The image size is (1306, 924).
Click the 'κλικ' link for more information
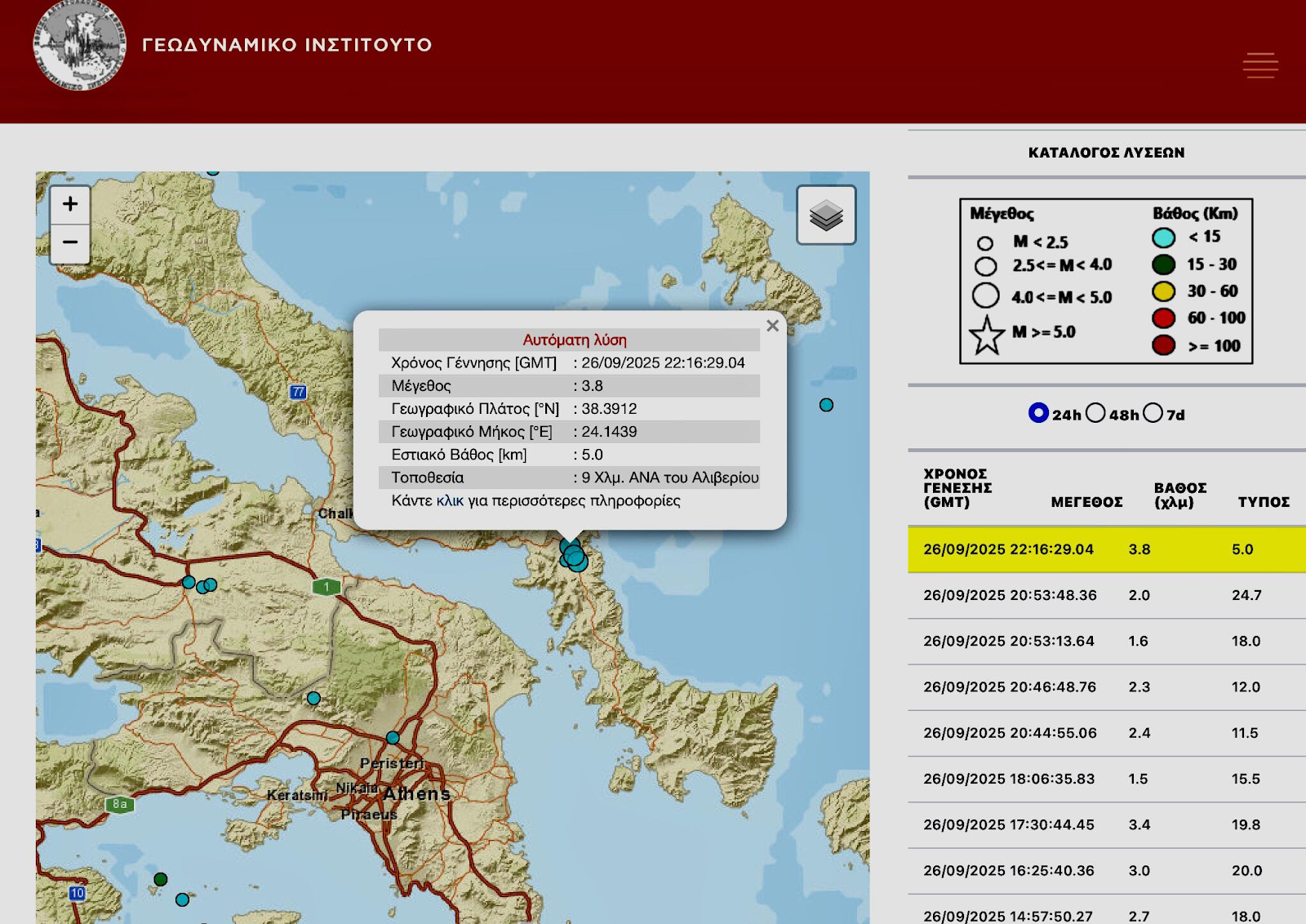(450, 500)
